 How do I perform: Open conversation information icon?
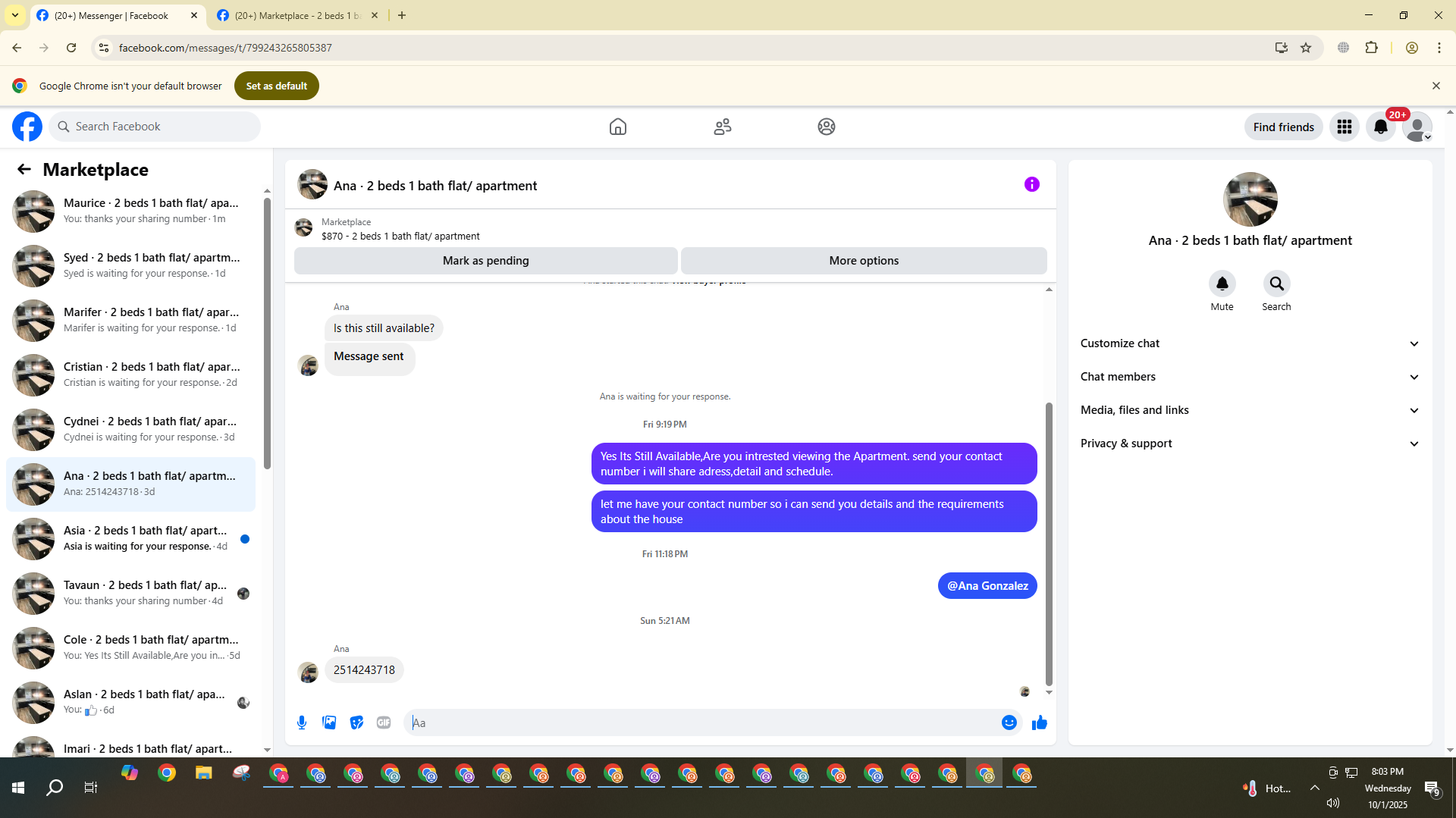click(1032, 184)
